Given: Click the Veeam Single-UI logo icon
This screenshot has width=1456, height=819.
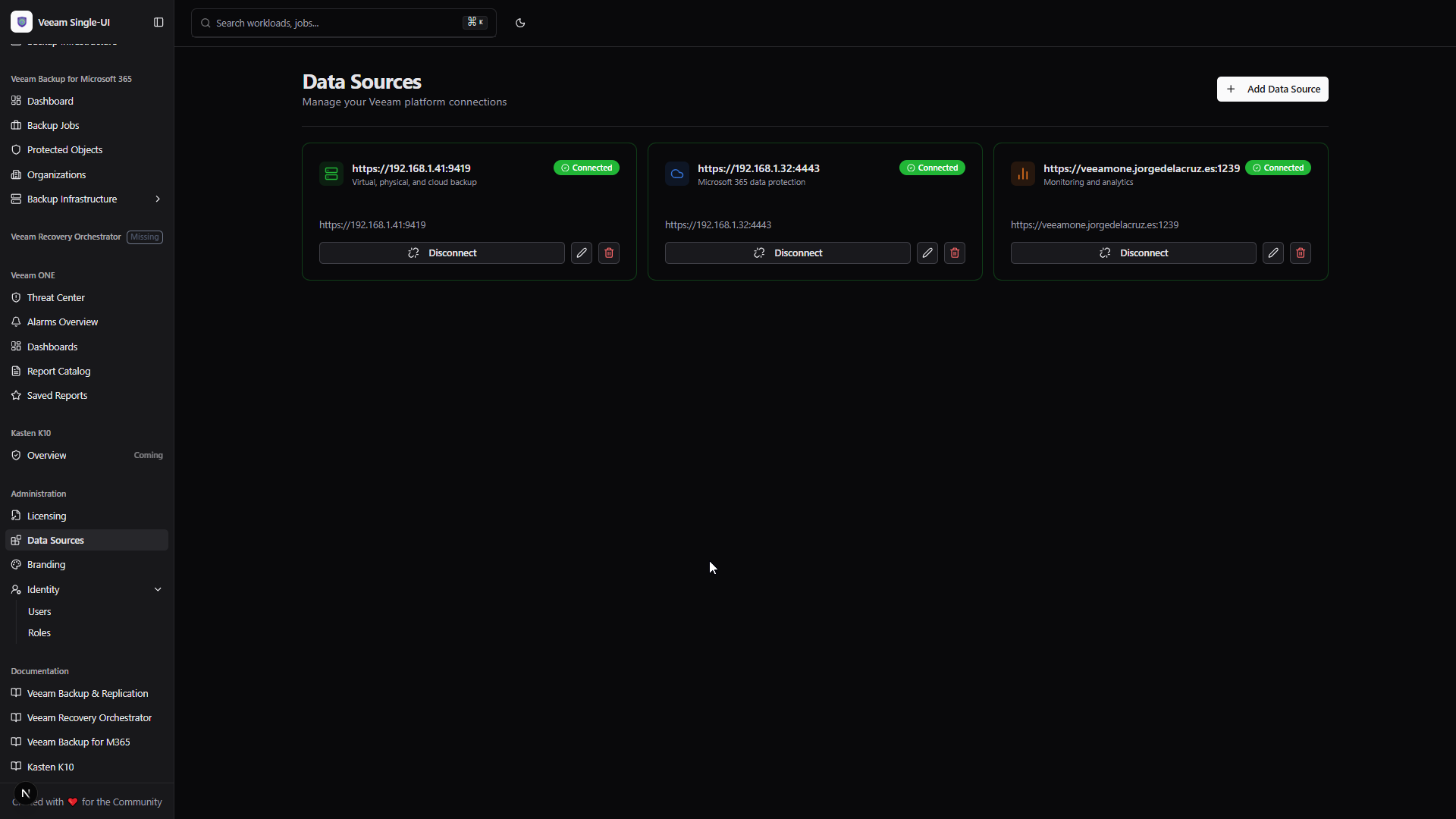Looking at the screenshot, I should click(21, 22).
